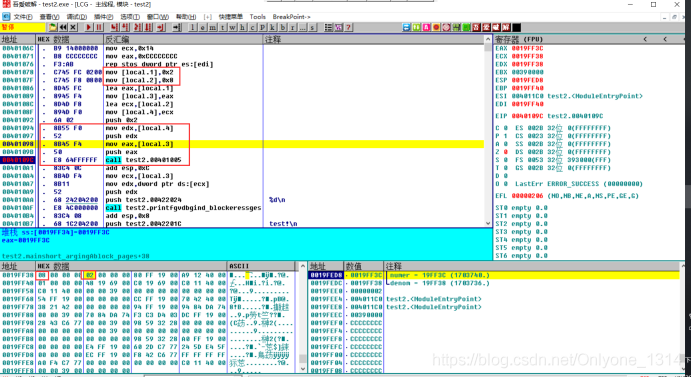The image size is (691, 378).
Task: Open the run trace with the '...' button
Action: 302,27
